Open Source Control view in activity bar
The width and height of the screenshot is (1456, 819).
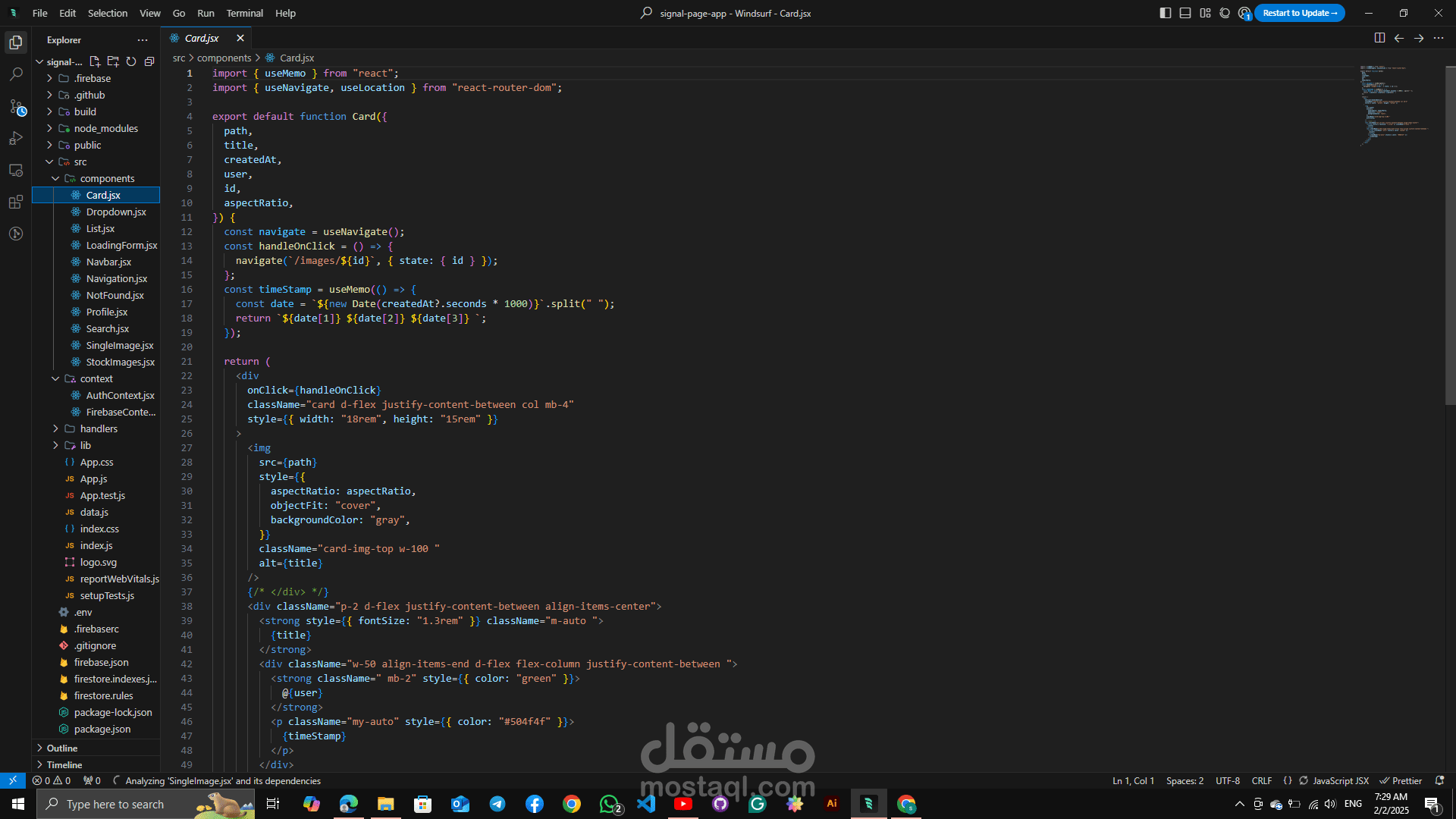click(x=16, y=107)
